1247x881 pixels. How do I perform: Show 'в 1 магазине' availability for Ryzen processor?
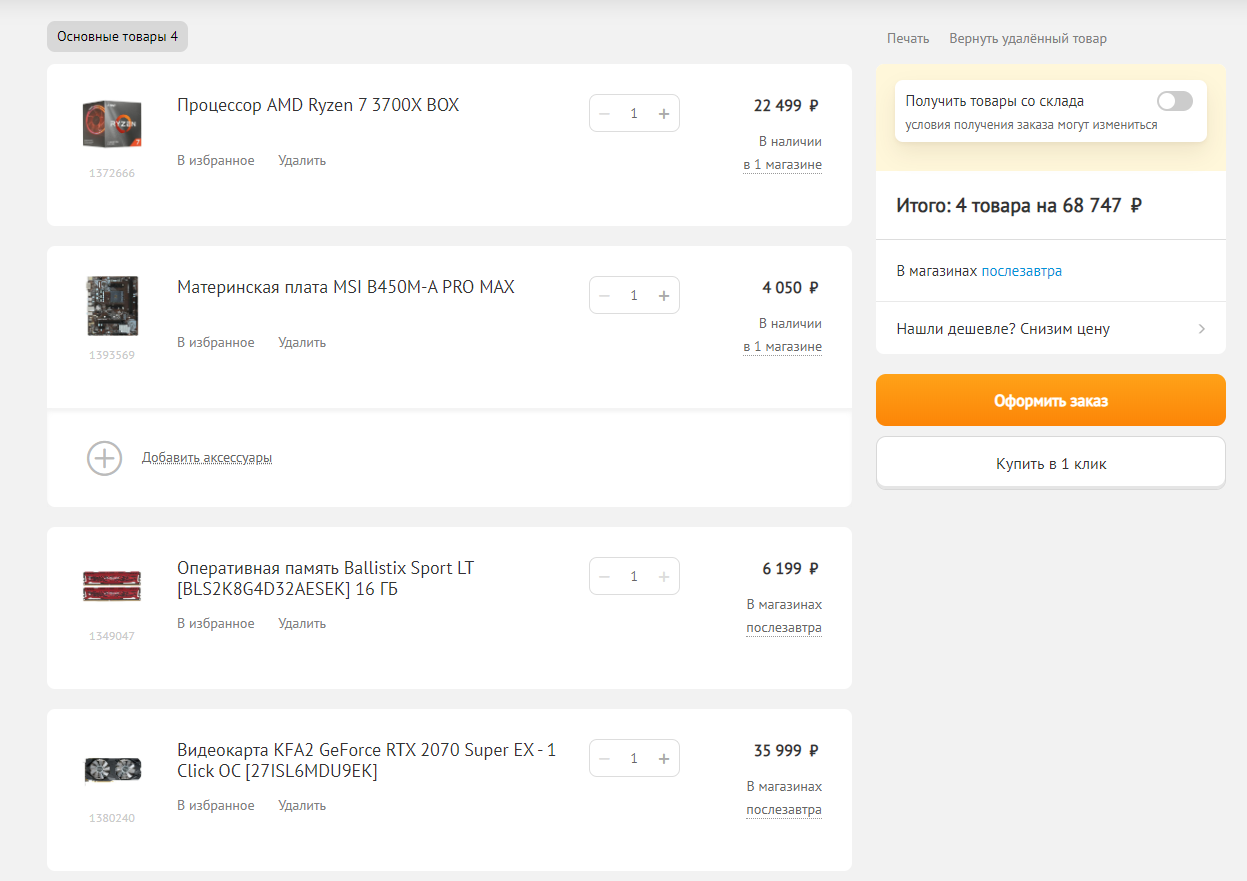(x=782, y=165)
